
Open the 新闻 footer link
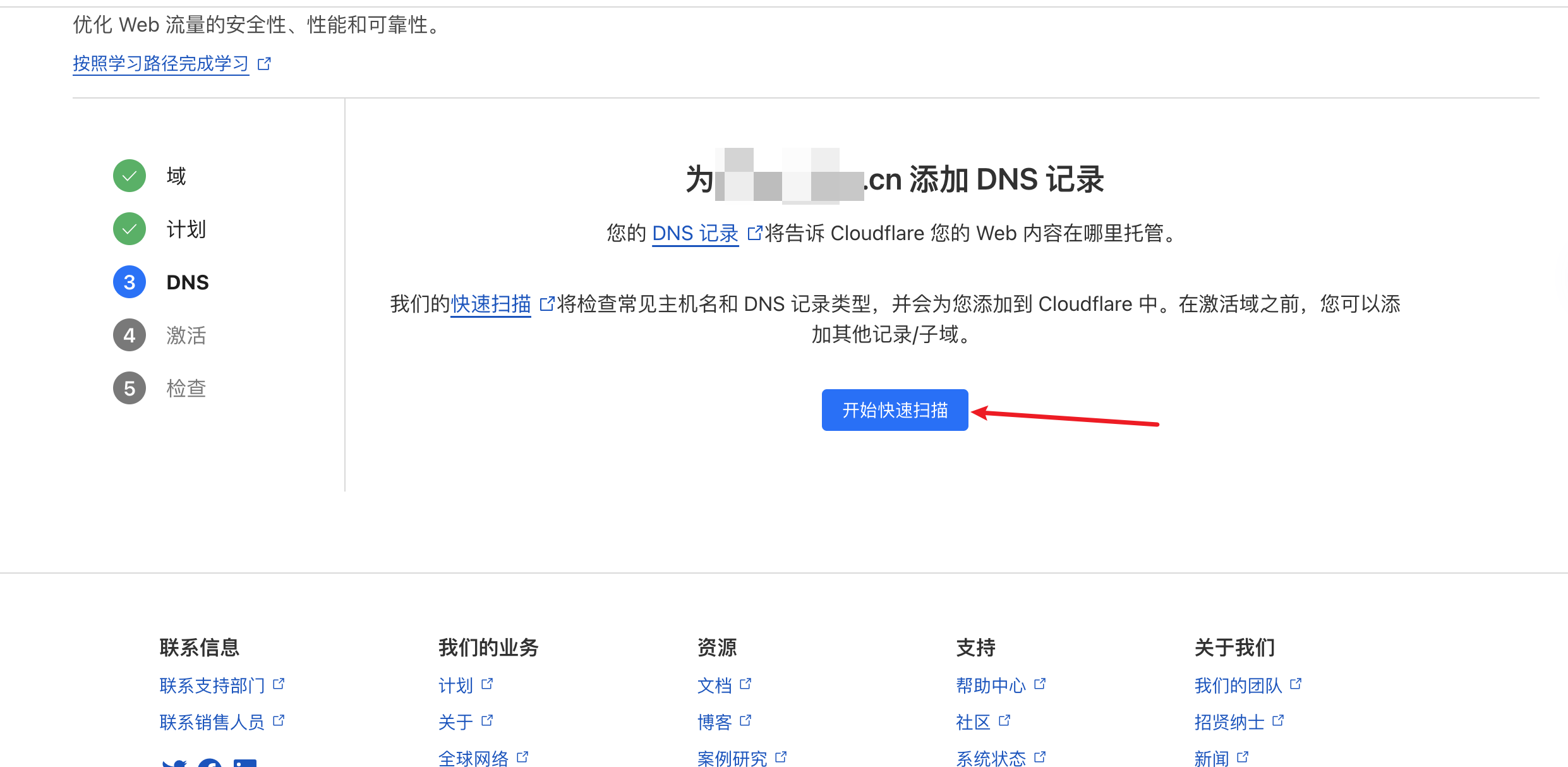point(1212,758)
